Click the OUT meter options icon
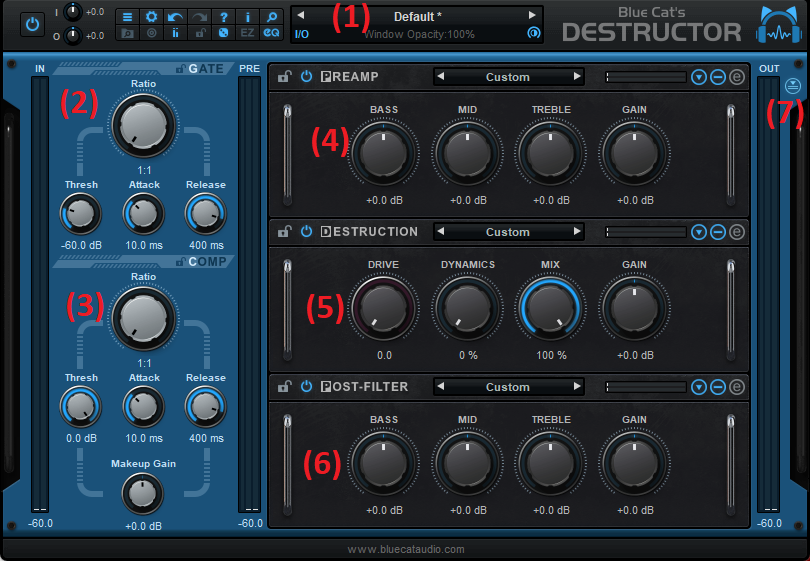810x561 pixels. pos(792,86)
